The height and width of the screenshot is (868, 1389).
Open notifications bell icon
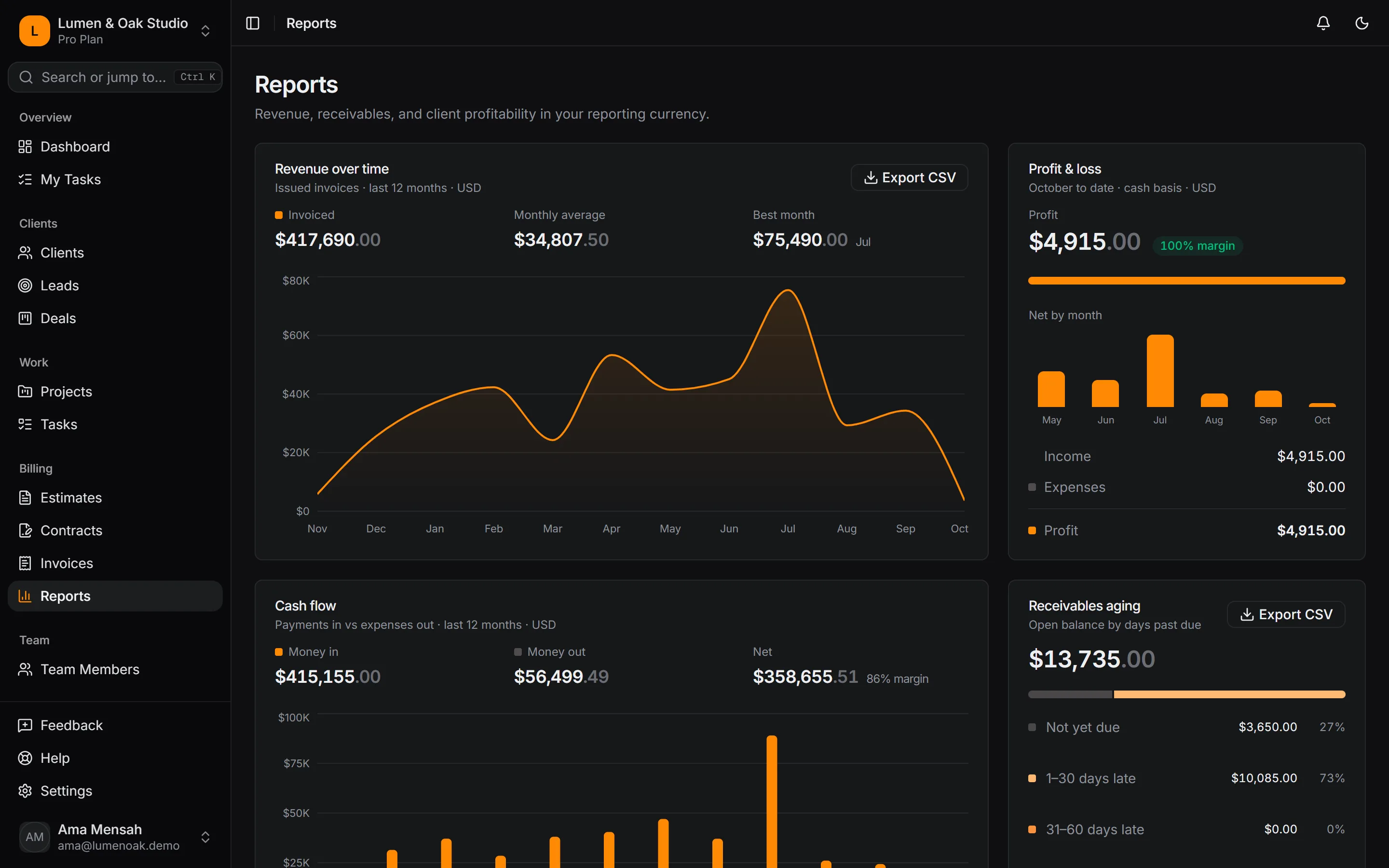point(1323,23)
